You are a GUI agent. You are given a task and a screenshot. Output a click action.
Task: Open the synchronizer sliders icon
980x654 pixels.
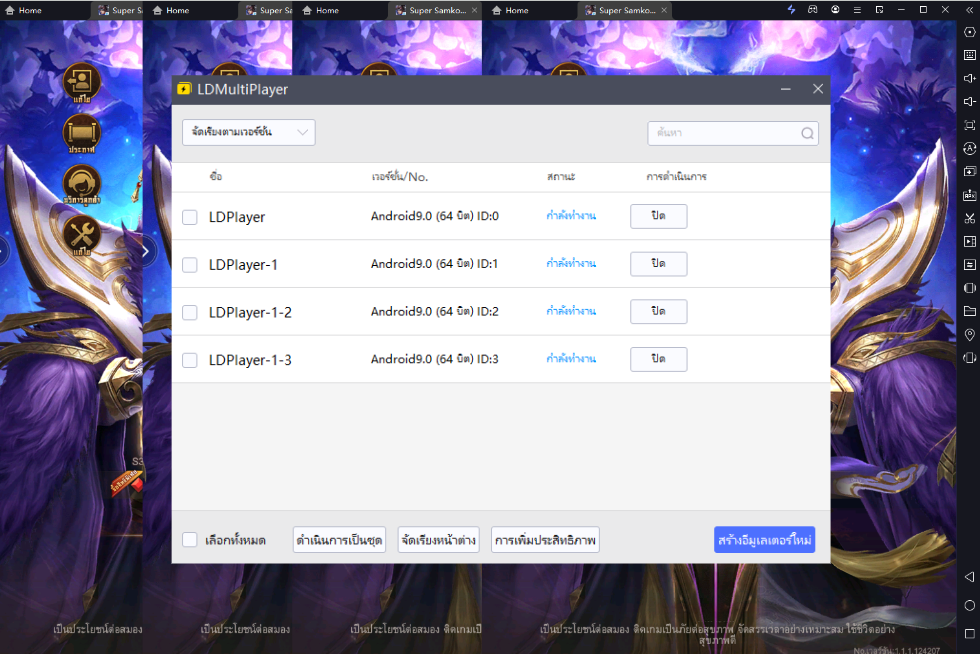969,264
